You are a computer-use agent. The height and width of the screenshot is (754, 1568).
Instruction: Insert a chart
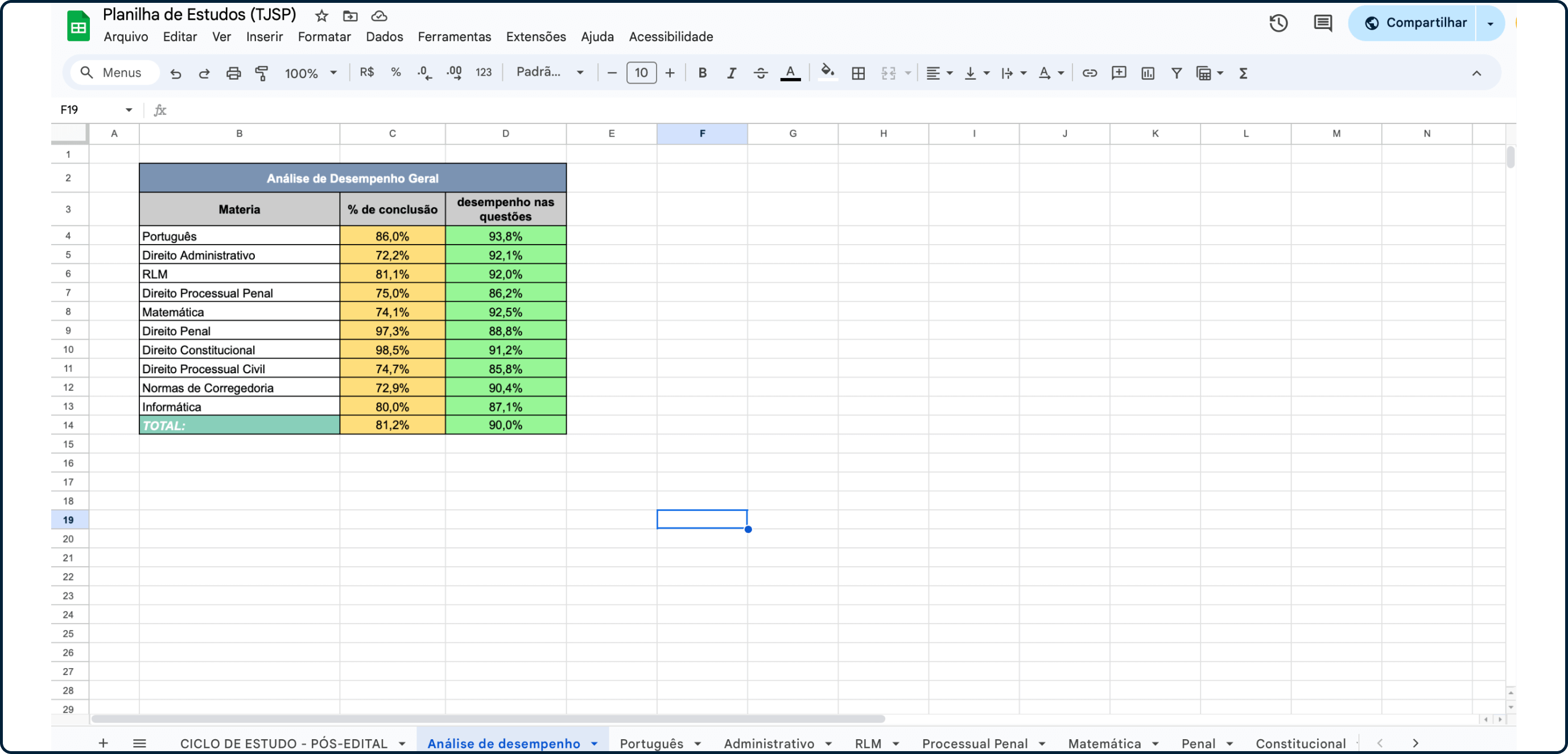click(1148, 73)
